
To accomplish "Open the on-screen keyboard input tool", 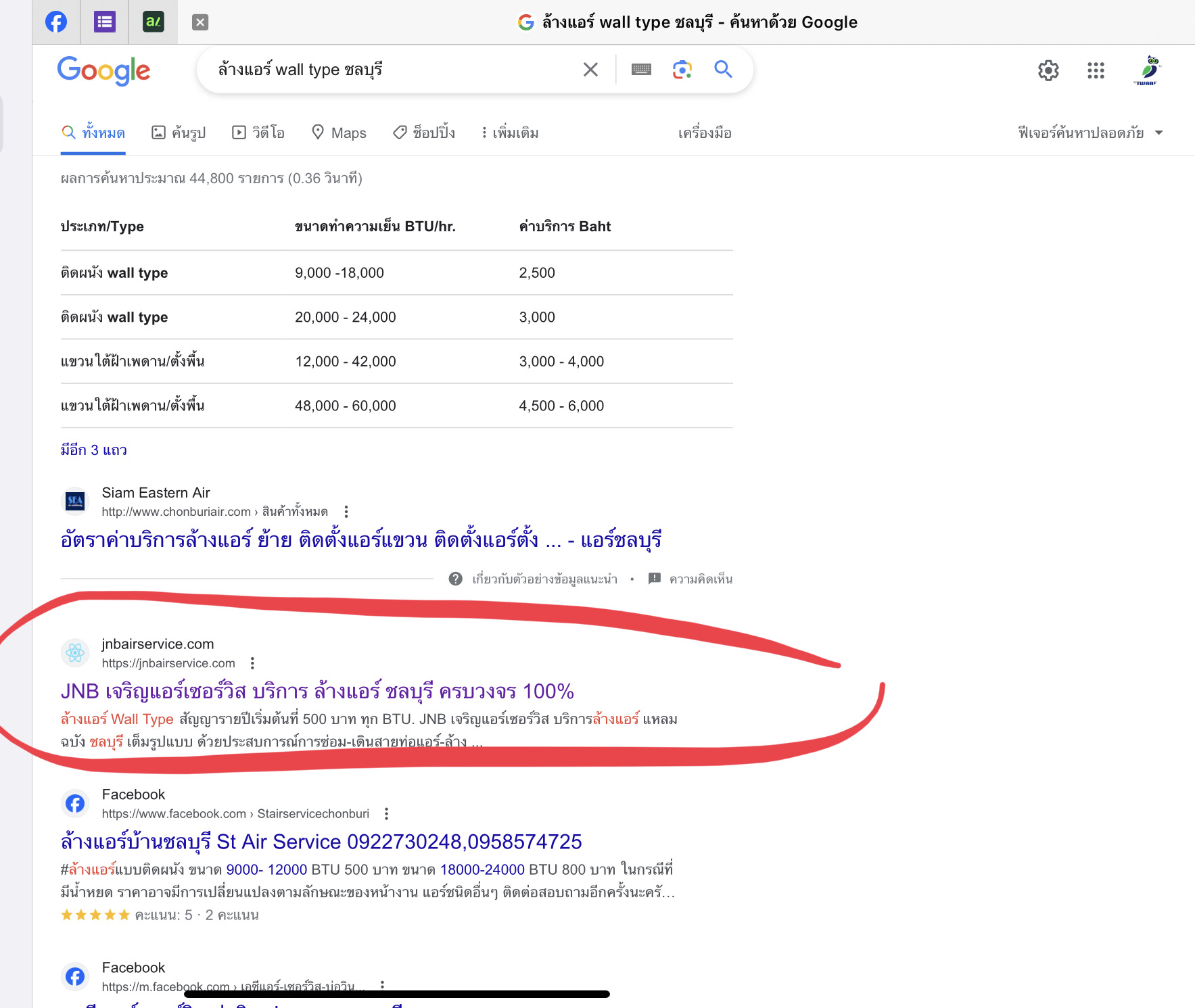I will [x=640, y=70].
